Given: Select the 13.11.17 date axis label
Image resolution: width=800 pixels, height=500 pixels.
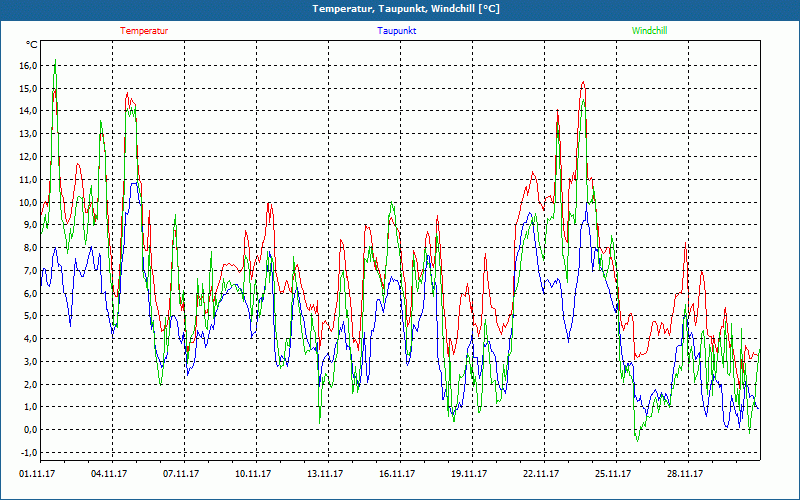Looking at the screenshot, I should (x=325, y=474).
